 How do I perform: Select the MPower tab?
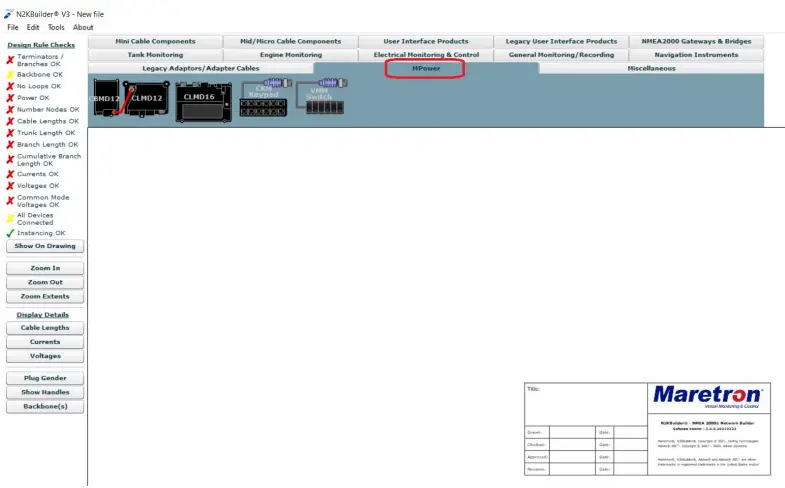(426, 69)
